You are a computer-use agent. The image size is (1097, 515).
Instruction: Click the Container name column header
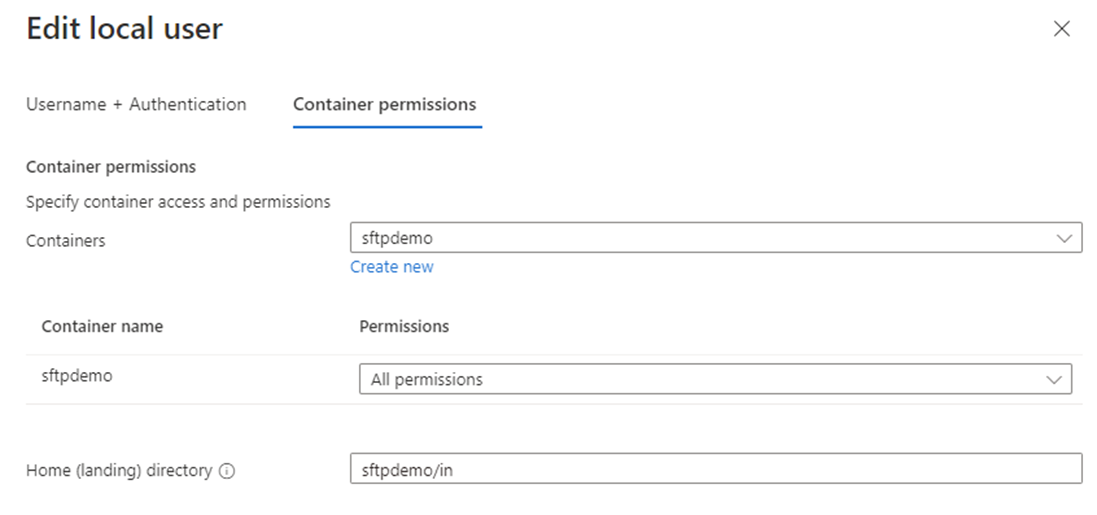click(x=102, y=327)
